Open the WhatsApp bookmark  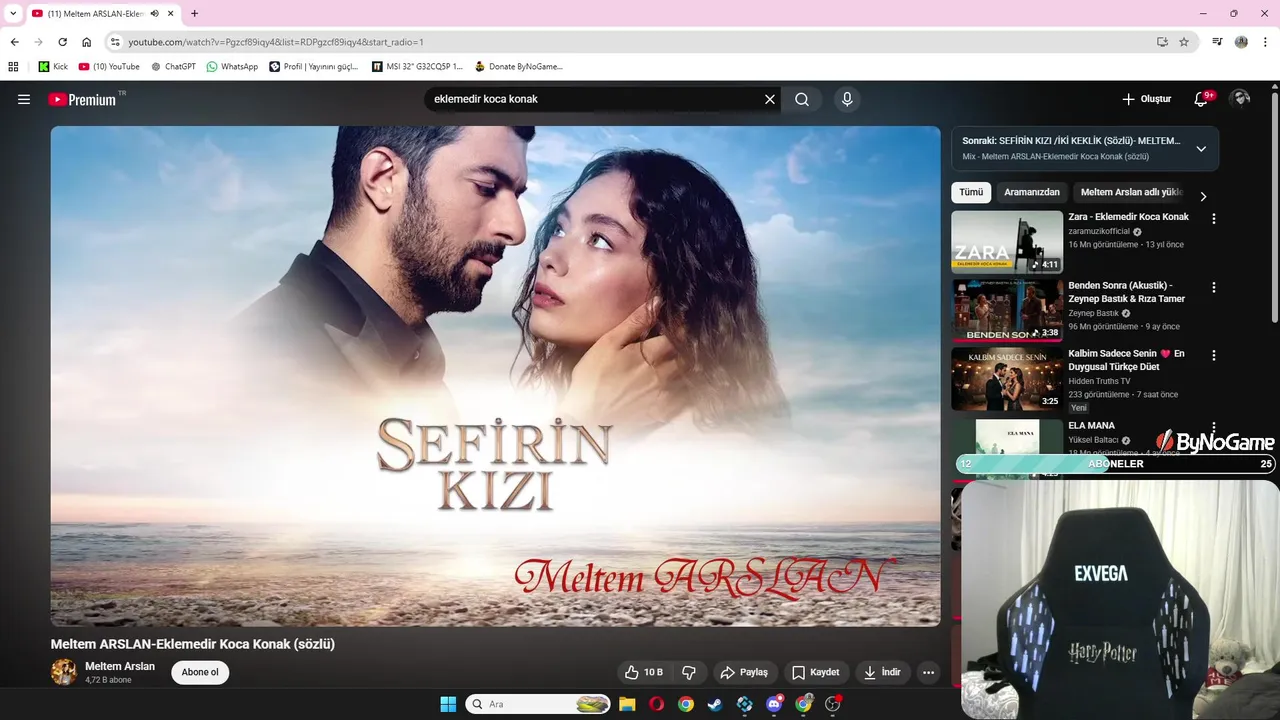[232, 67]
